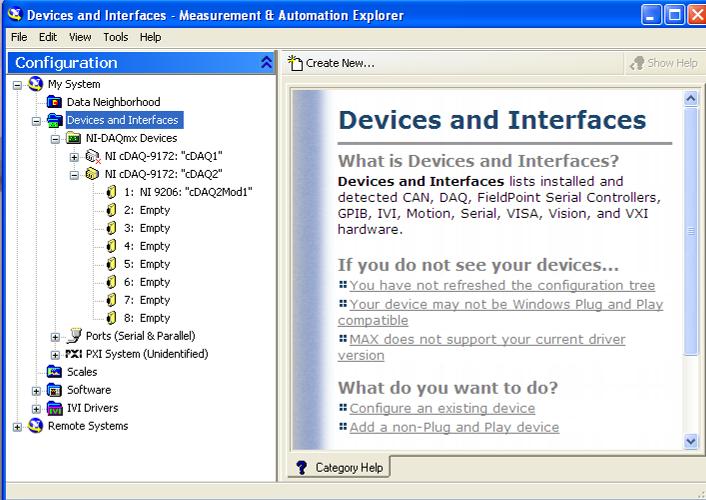
Task: Collapse the My System tree node
Action: point(17,85)
